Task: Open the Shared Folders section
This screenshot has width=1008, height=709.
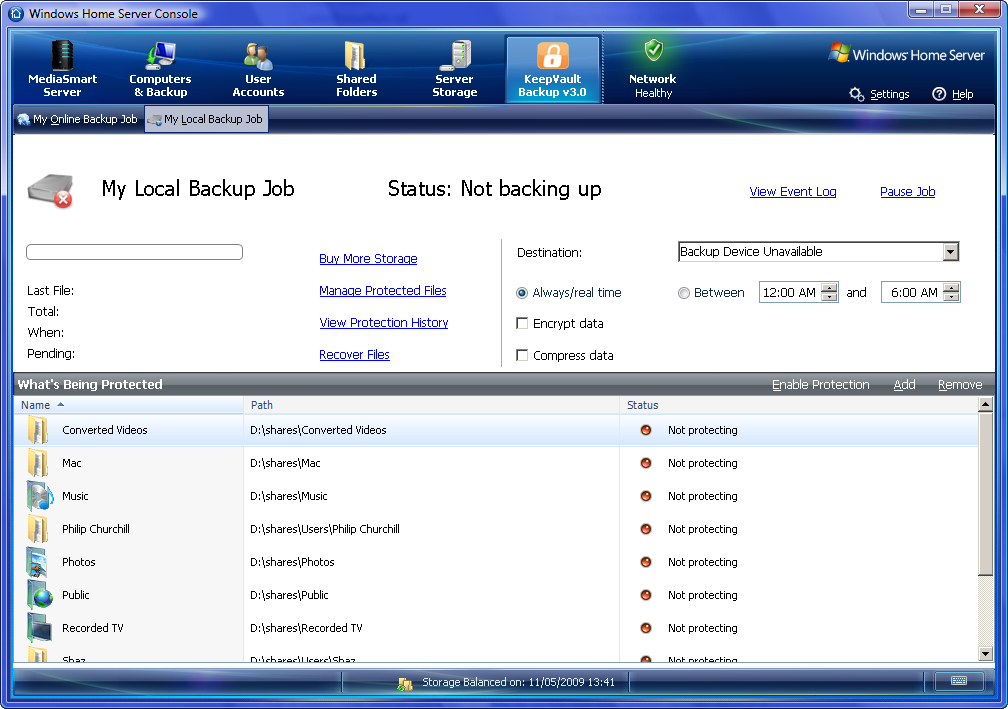Action: (356, 69)
